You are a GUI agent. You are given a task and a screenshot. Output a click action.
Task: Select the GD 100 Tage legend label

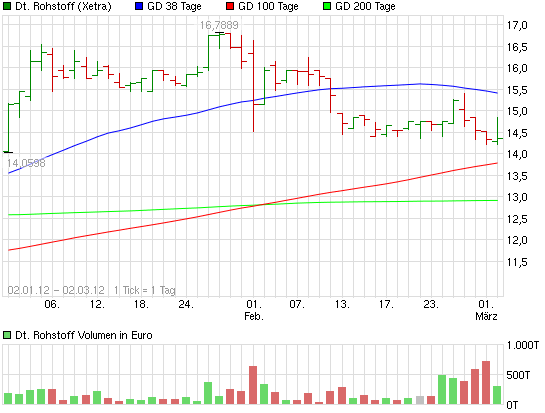[268, 6]
